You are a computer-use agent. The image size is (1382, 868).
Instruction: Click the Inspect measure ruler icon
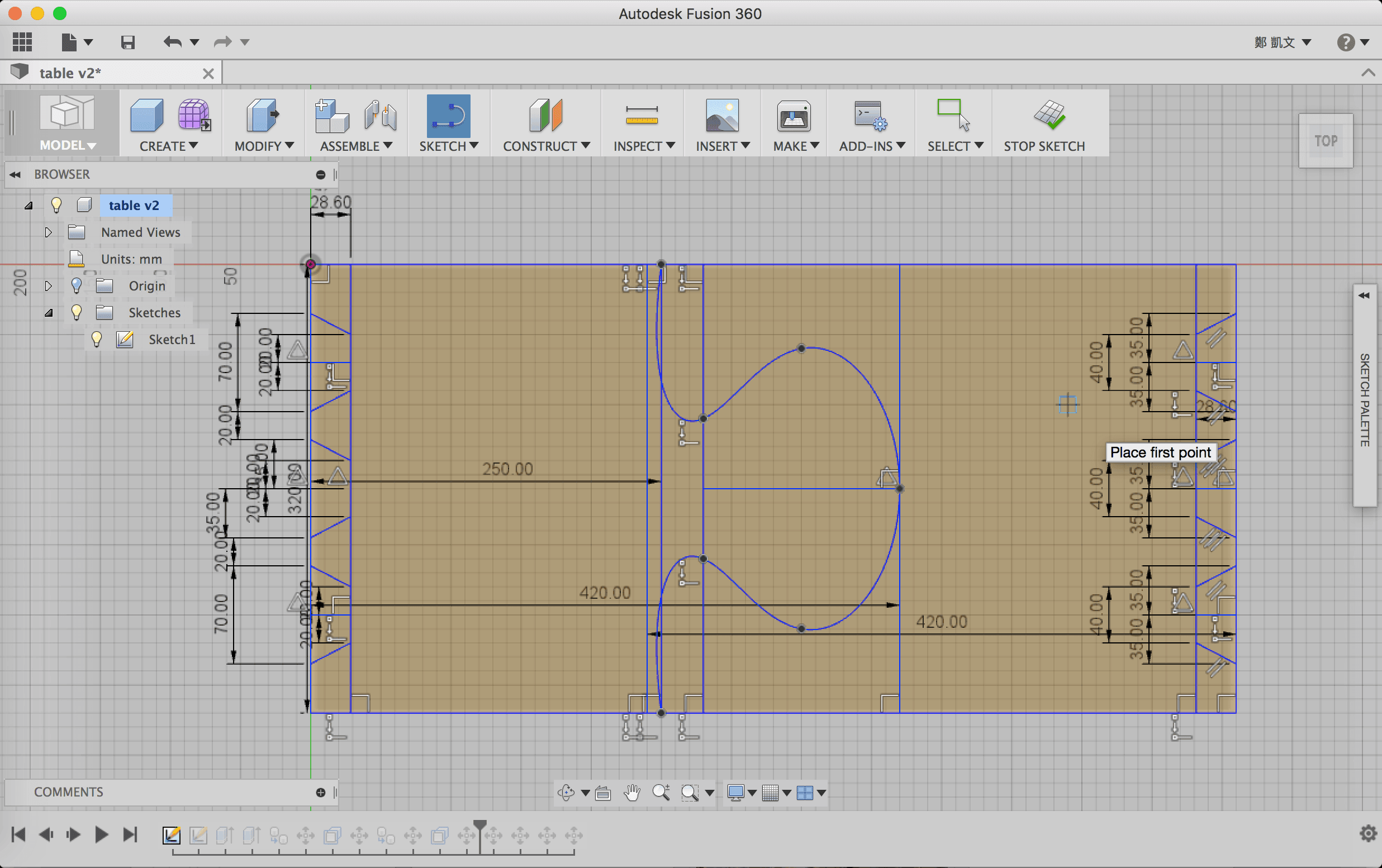[642, 115]
